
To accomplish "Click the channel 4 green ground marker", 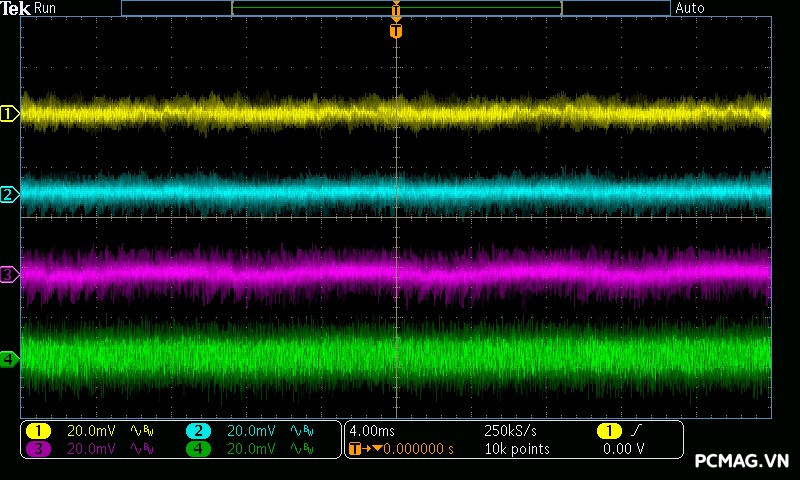I will tap(9, 359).
